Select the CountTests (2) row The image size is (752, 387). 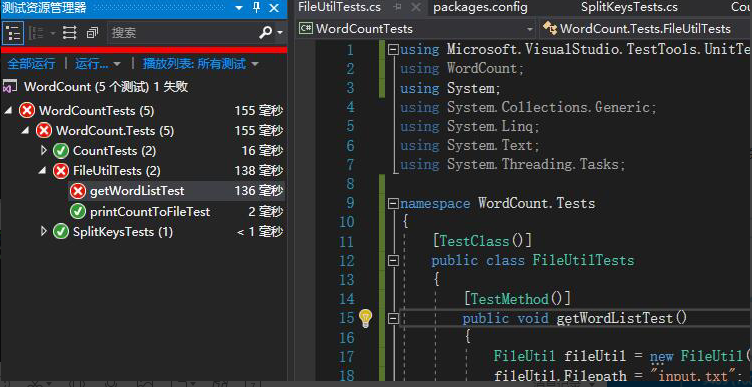(144, 151)
